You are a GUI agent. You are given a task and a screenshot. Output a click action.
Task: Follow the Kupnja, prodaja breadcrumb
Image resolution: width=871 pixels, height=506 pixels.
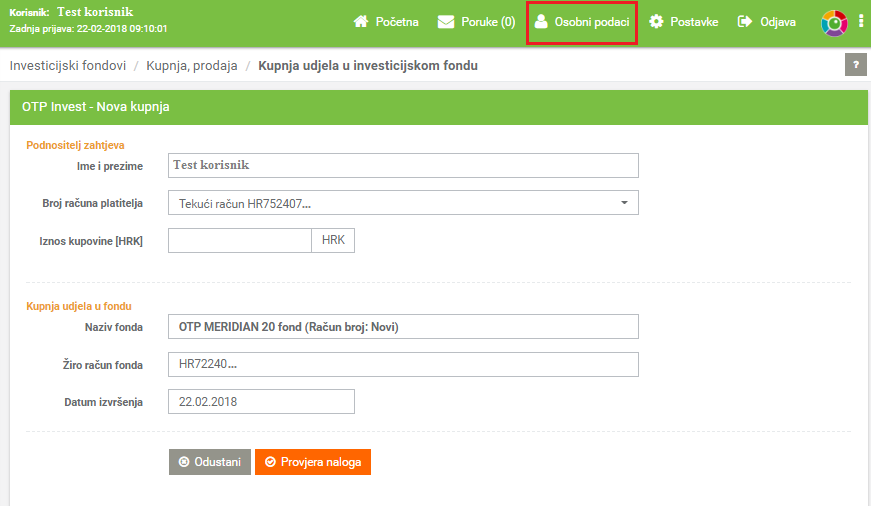192,66
